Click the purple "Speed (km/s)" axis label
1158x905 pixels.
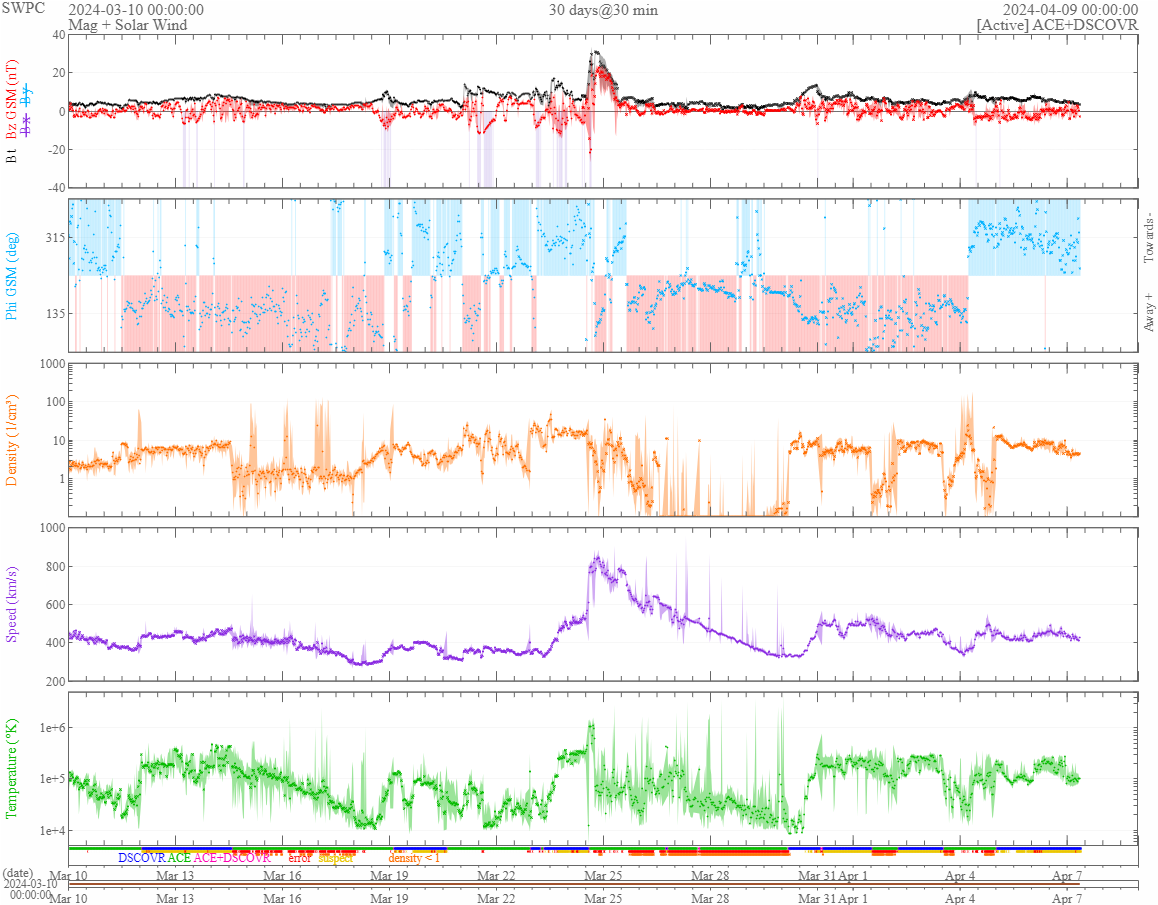(x=11, y=604)
